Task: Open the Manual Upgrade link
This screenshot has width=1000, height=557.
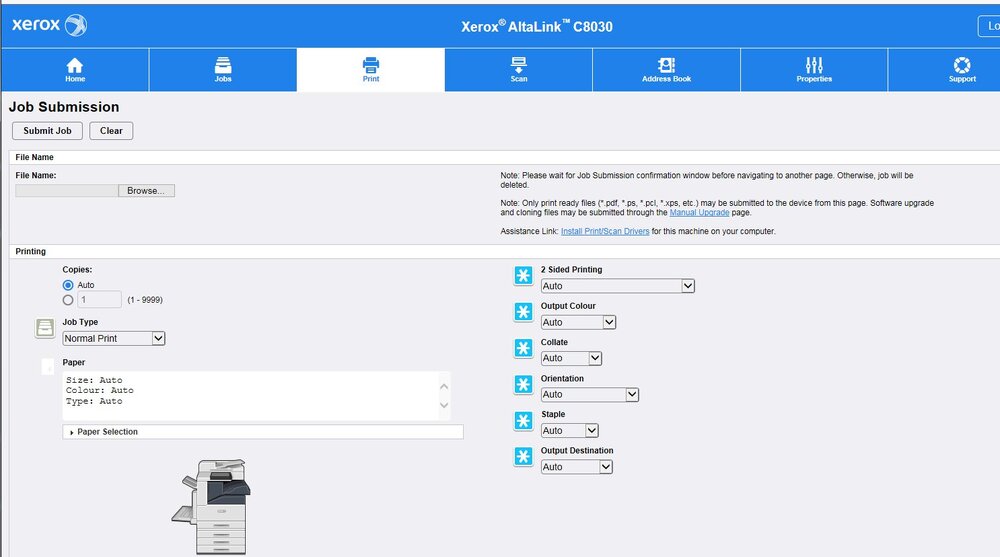Action: (x=699, y=212)
